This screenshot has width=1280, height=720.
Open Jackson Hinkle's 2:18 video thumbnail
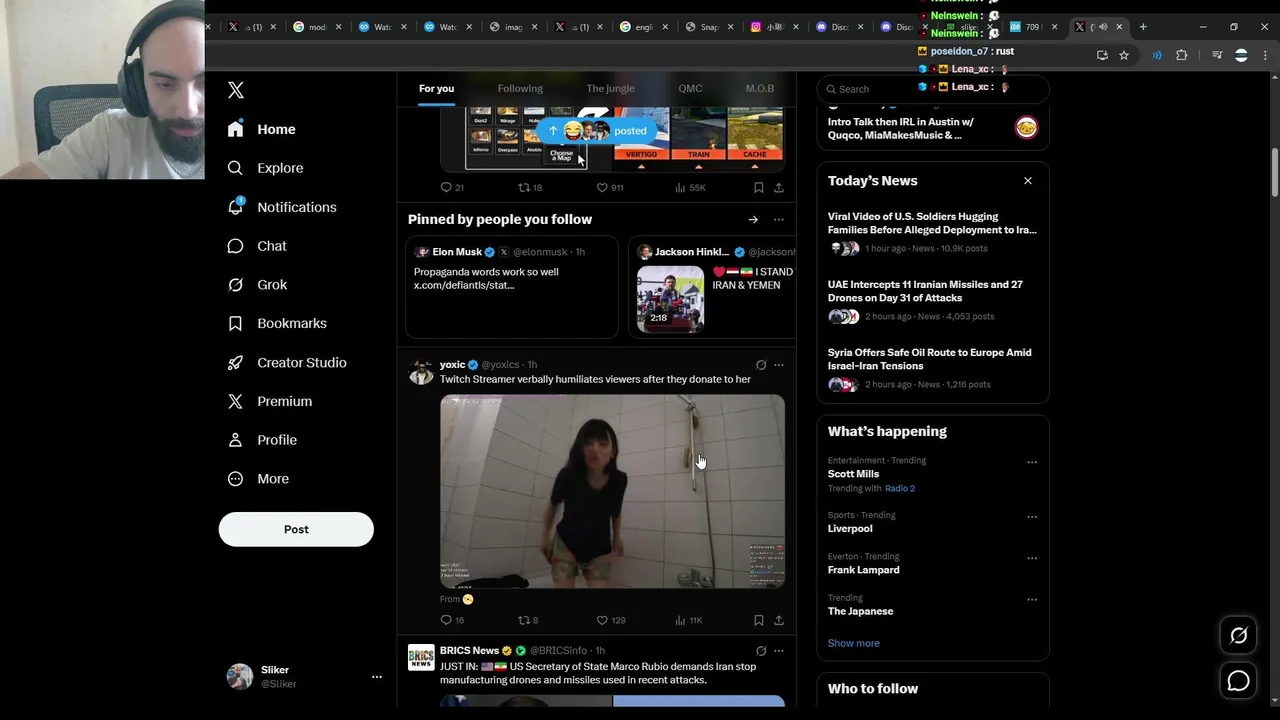click(670, 298)
